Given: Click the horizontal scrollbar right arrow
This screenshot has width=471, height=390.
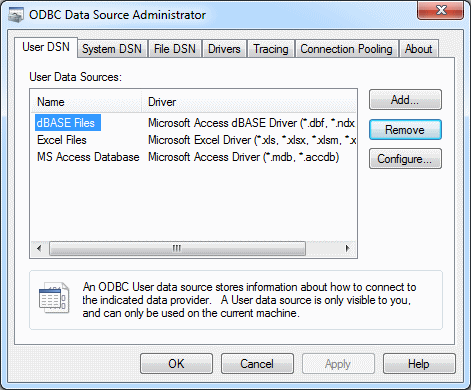Looking at the screenshot, I should [x=348, y=248].
